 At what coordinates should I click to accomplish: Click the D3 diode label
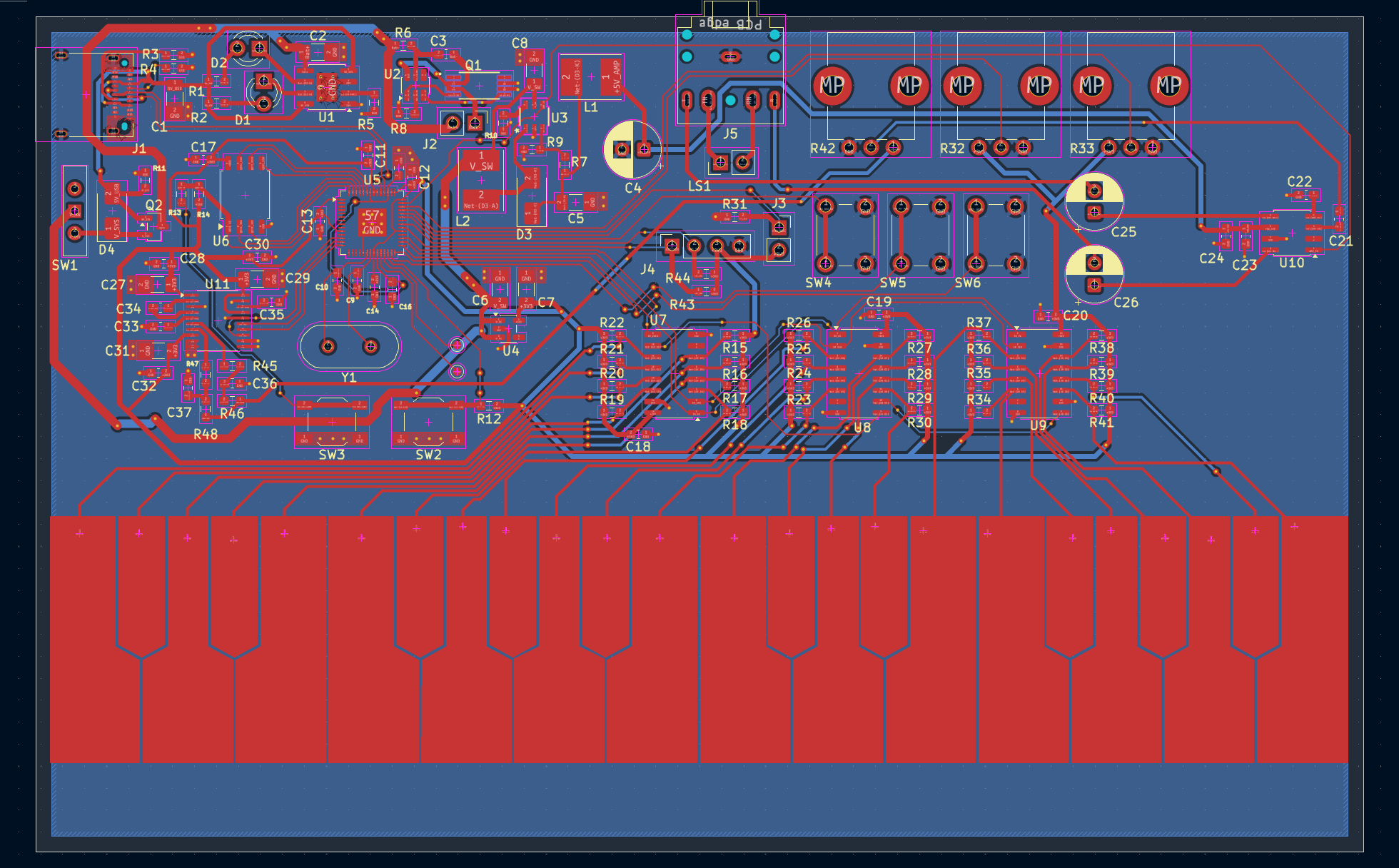click(x=524, y=234)
